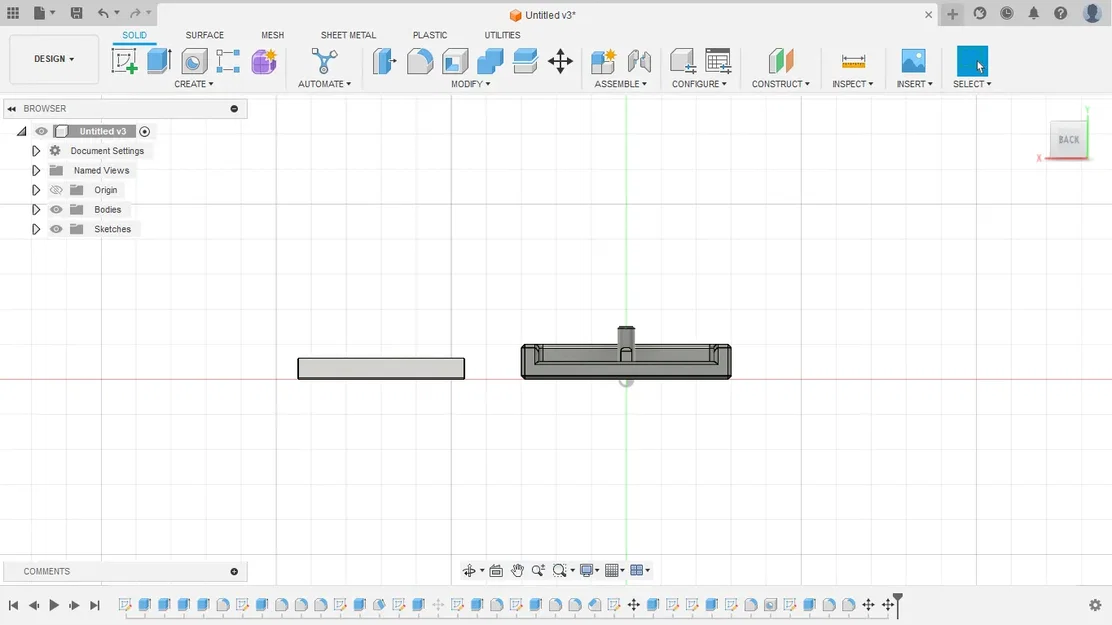This screenshot has height=625, width=1112.
Task: Open the Help question mark
Action: (1060, 13)
